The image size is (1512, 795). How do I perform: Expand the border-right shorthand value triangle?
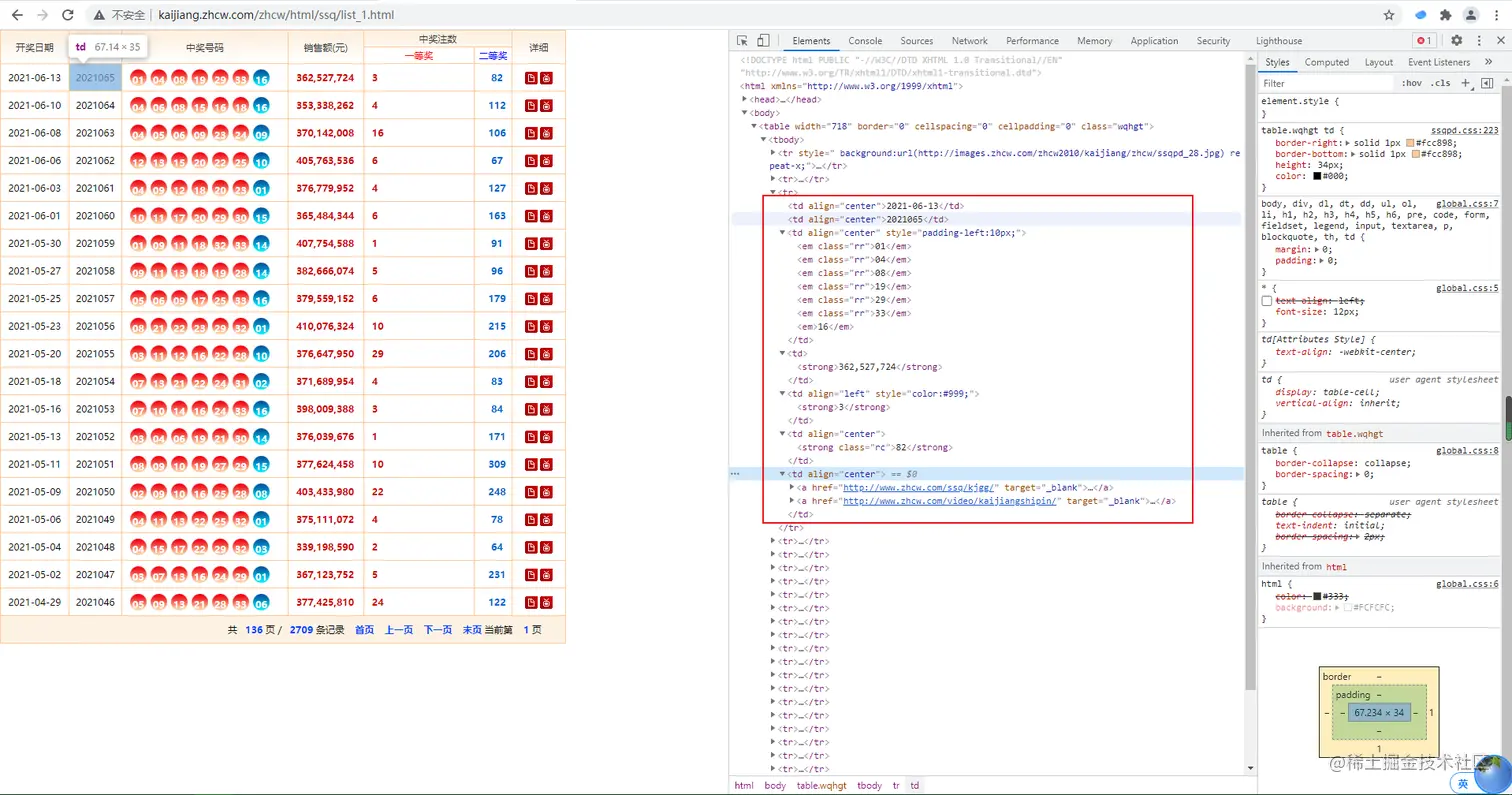(x=1349, y=143)
